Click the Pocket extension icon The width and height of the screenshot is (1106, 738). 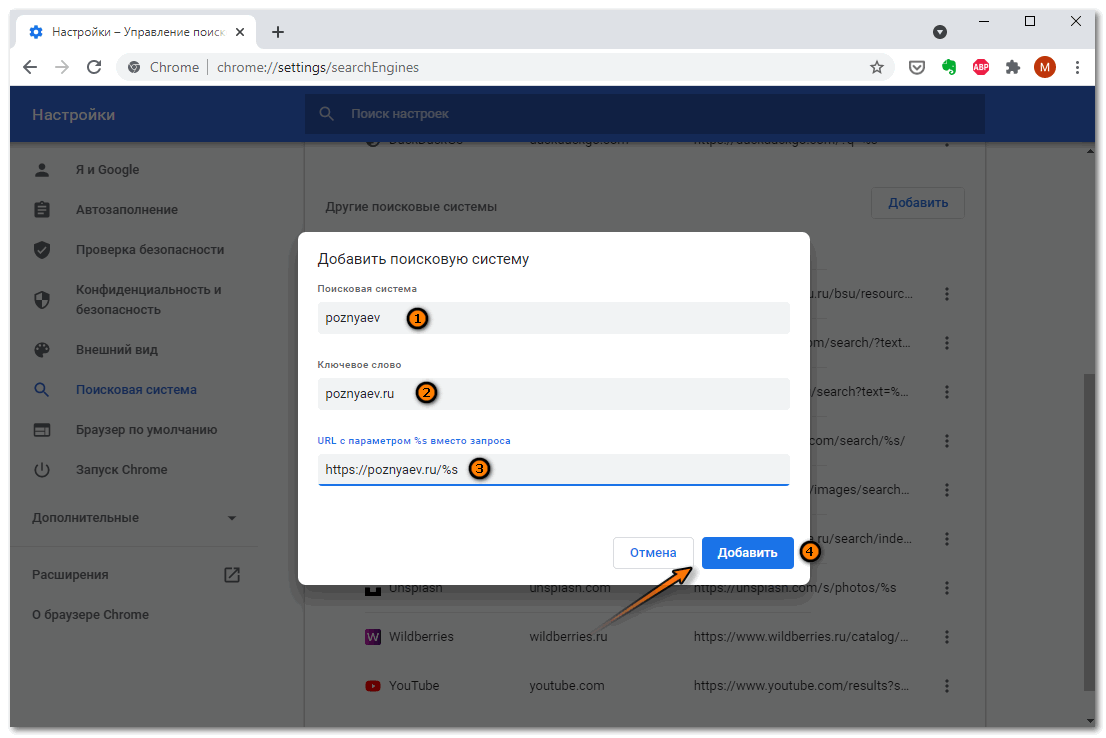tap(916, 68)
